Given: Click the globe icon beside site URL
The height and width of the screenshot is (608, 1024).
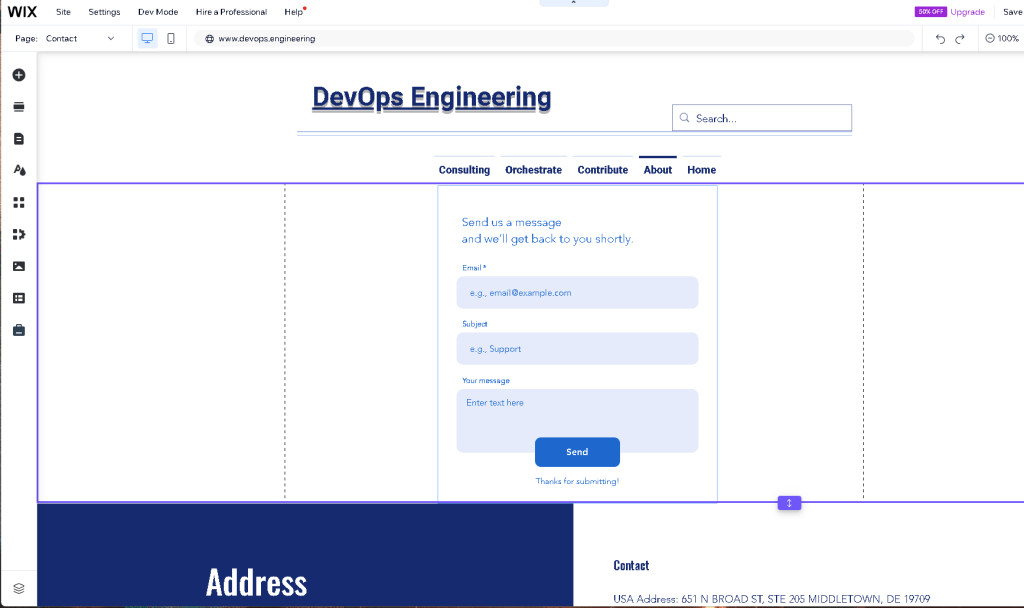Looking at the screenshot, I should 210,39.
